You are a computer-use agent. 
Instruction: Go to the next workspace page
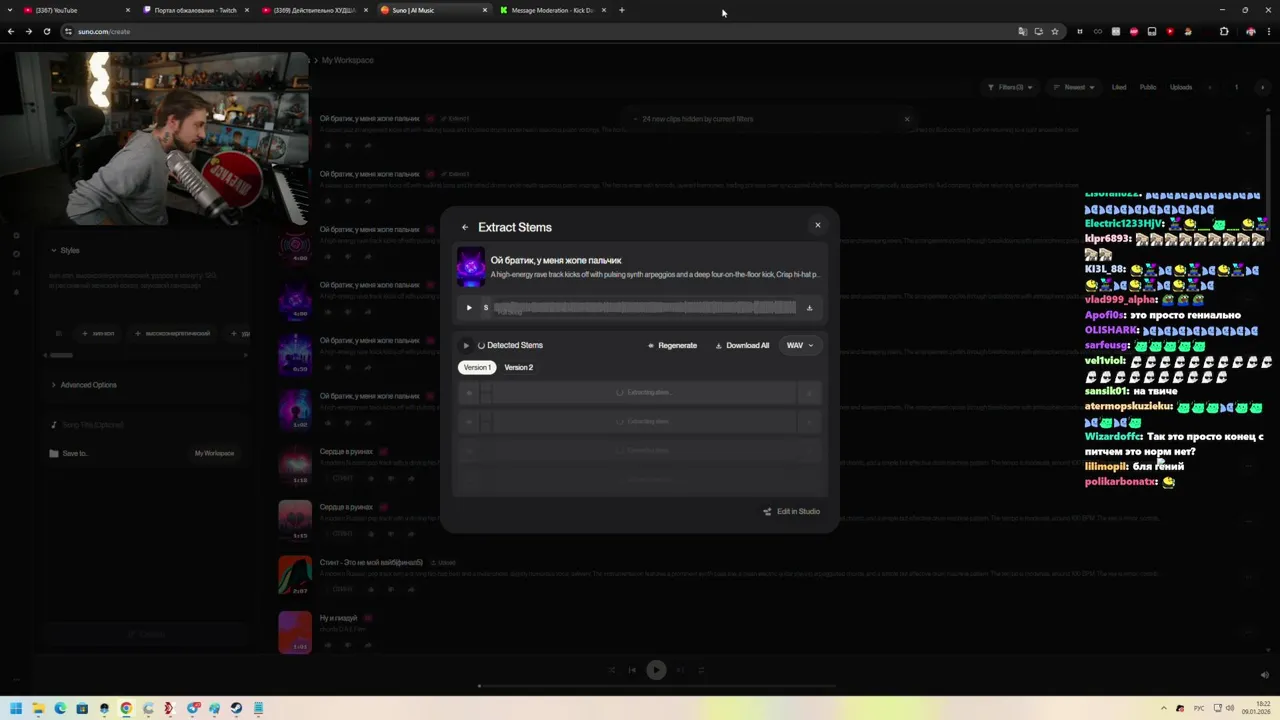click(x=1261, y=87)
